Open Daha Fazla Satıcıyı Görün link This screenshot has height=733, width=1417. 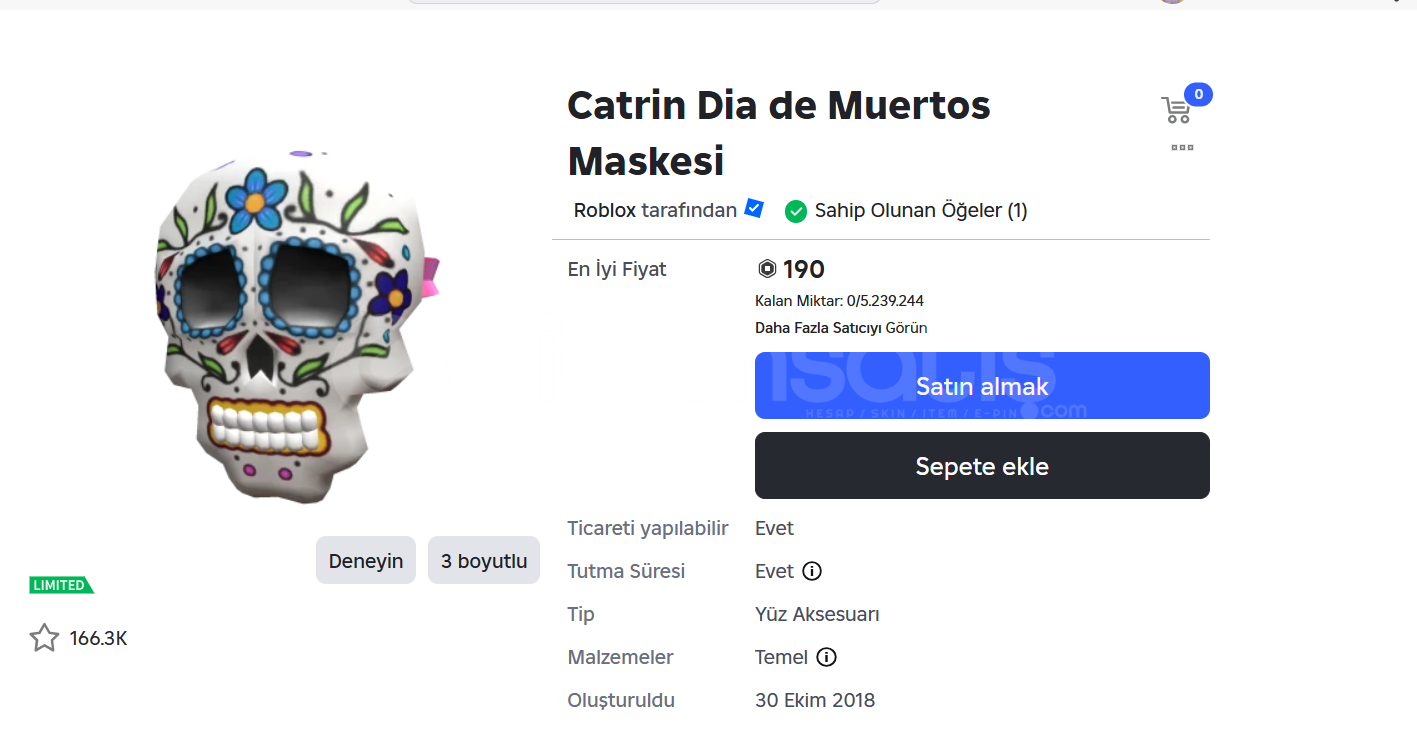[x=841, y=328]
